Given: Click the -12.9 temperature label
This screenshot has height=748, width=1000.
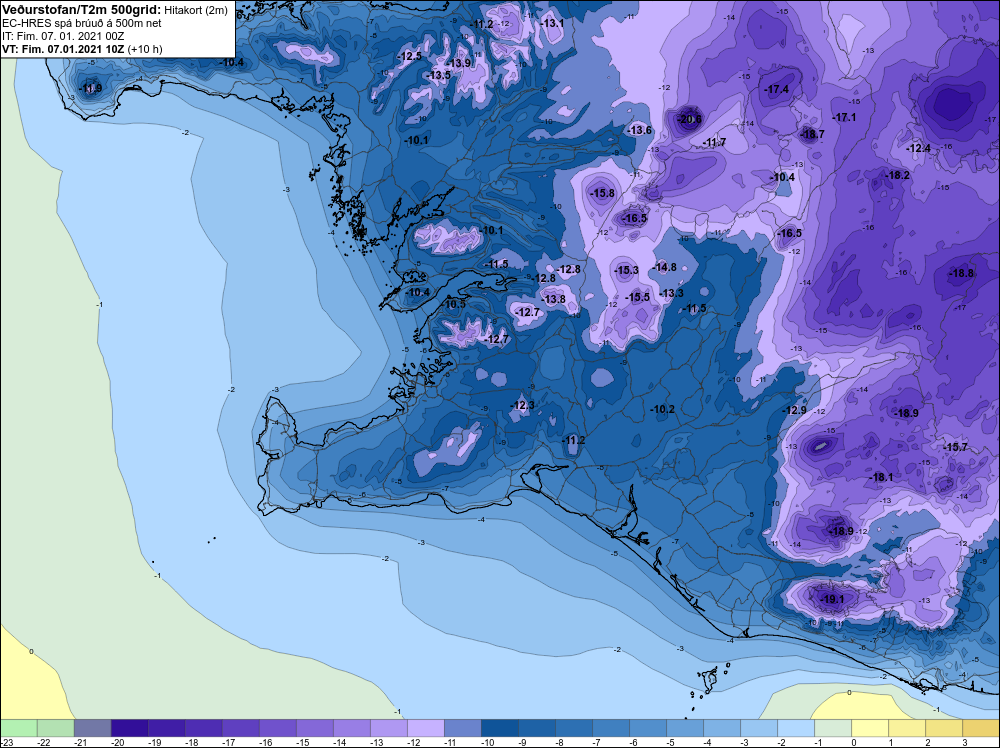Looking at the screenshot, I should pos(795,410).
